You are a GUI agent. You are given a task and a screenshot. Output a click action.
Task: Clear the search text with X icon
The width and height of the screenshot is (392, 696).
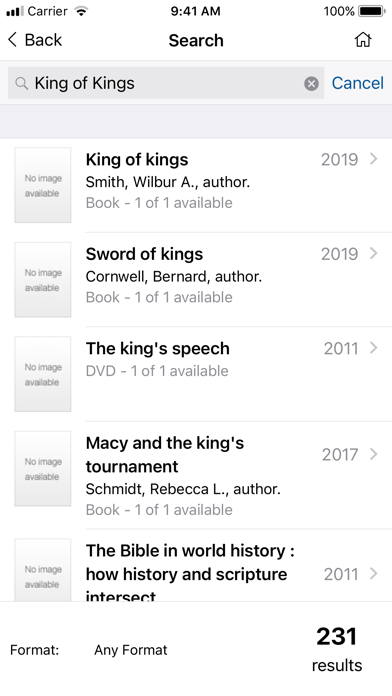coord(311,83)
